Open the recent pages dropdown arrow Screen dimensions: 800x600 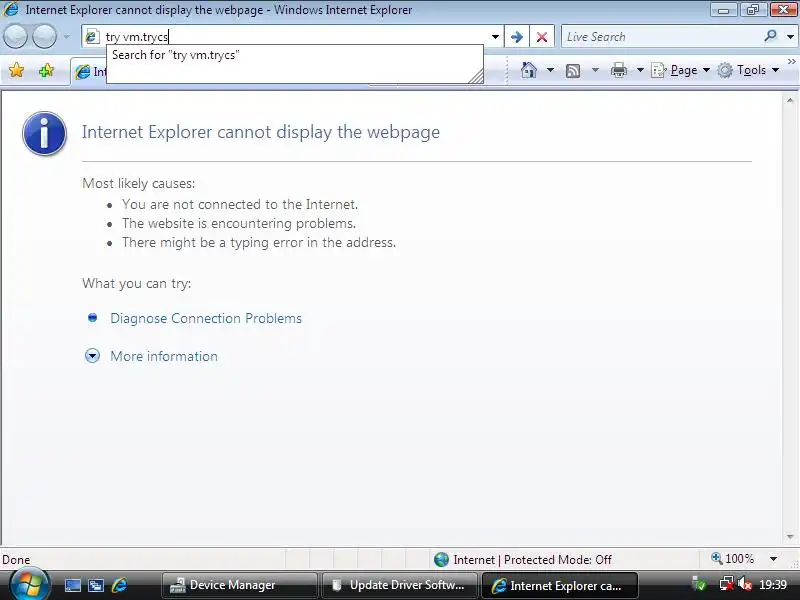point(66,37)
